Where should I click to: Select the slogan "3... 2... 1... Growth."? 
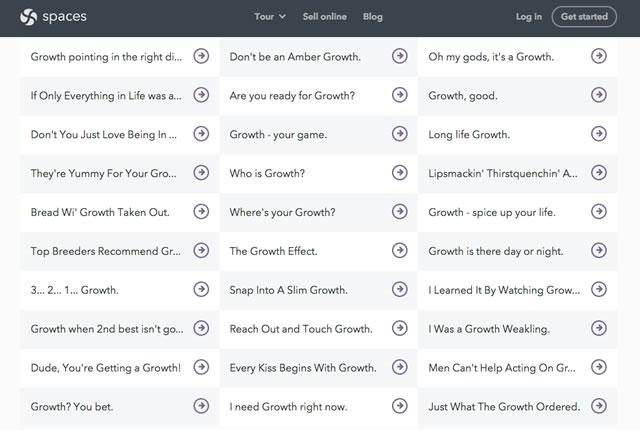75,290
